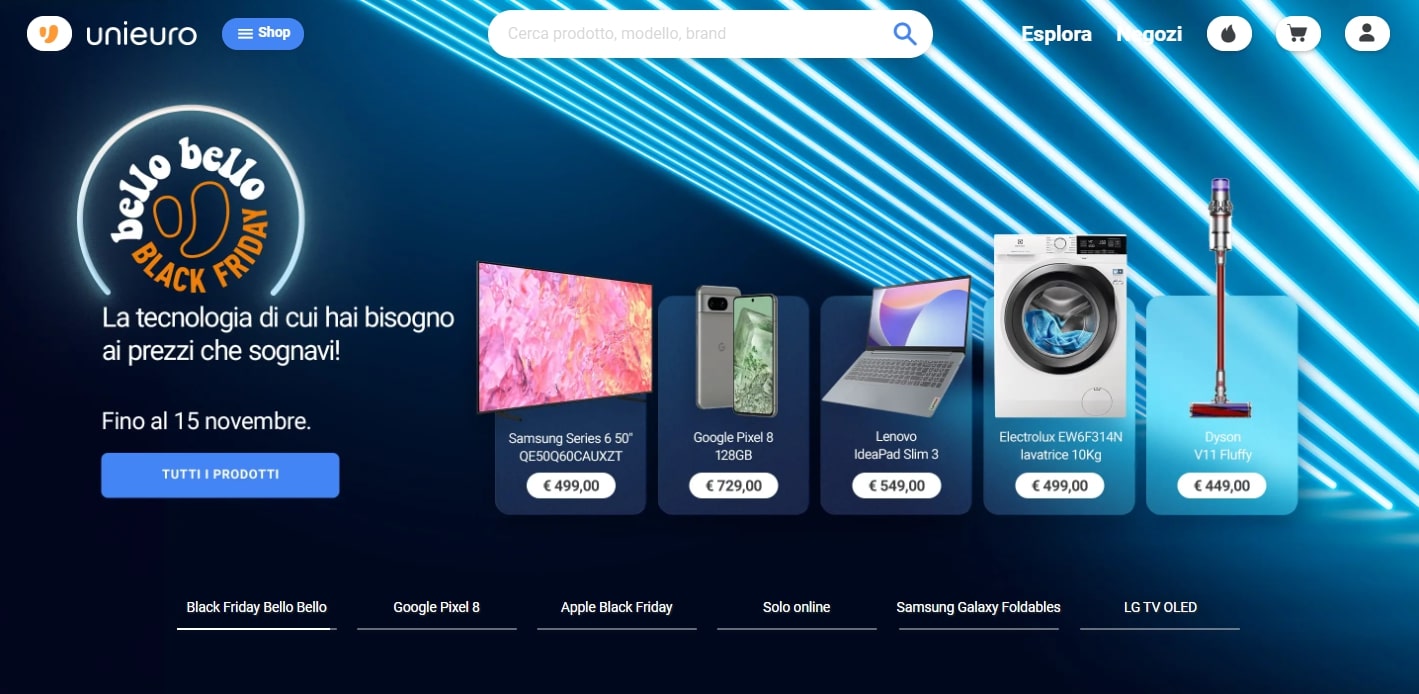Open the user account icon
This screenshot has height=694, width=1419.
(1367, 34)
